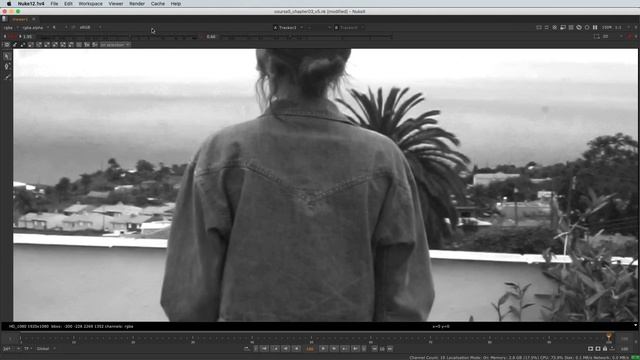Select the Viewer1 tab
The width and height of the screenshot is (640, 360).
[20, 19]
